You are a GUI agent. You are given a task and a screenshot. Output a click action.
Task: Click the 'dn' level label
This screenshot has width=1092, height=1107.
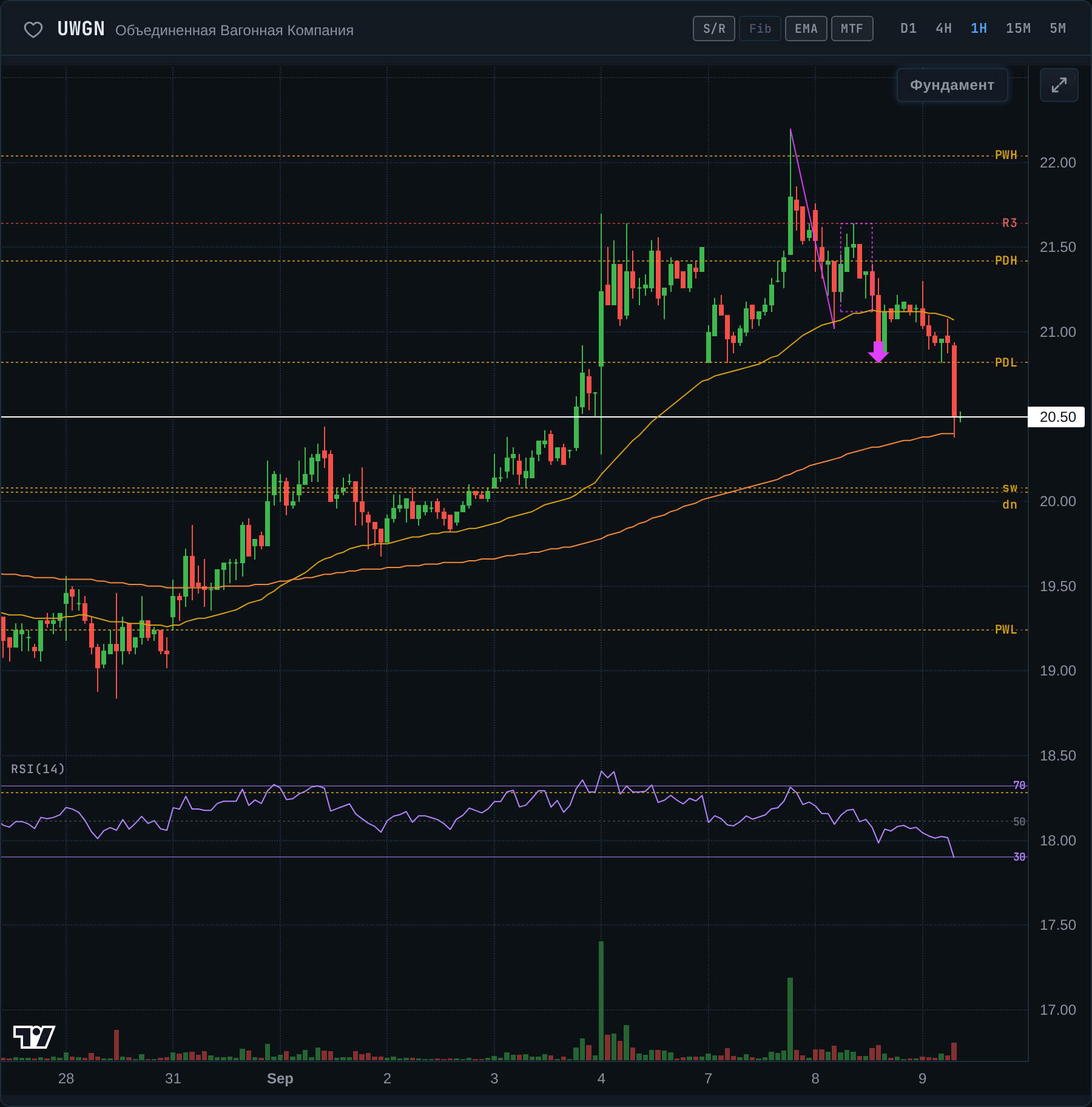coord(1010,504)
